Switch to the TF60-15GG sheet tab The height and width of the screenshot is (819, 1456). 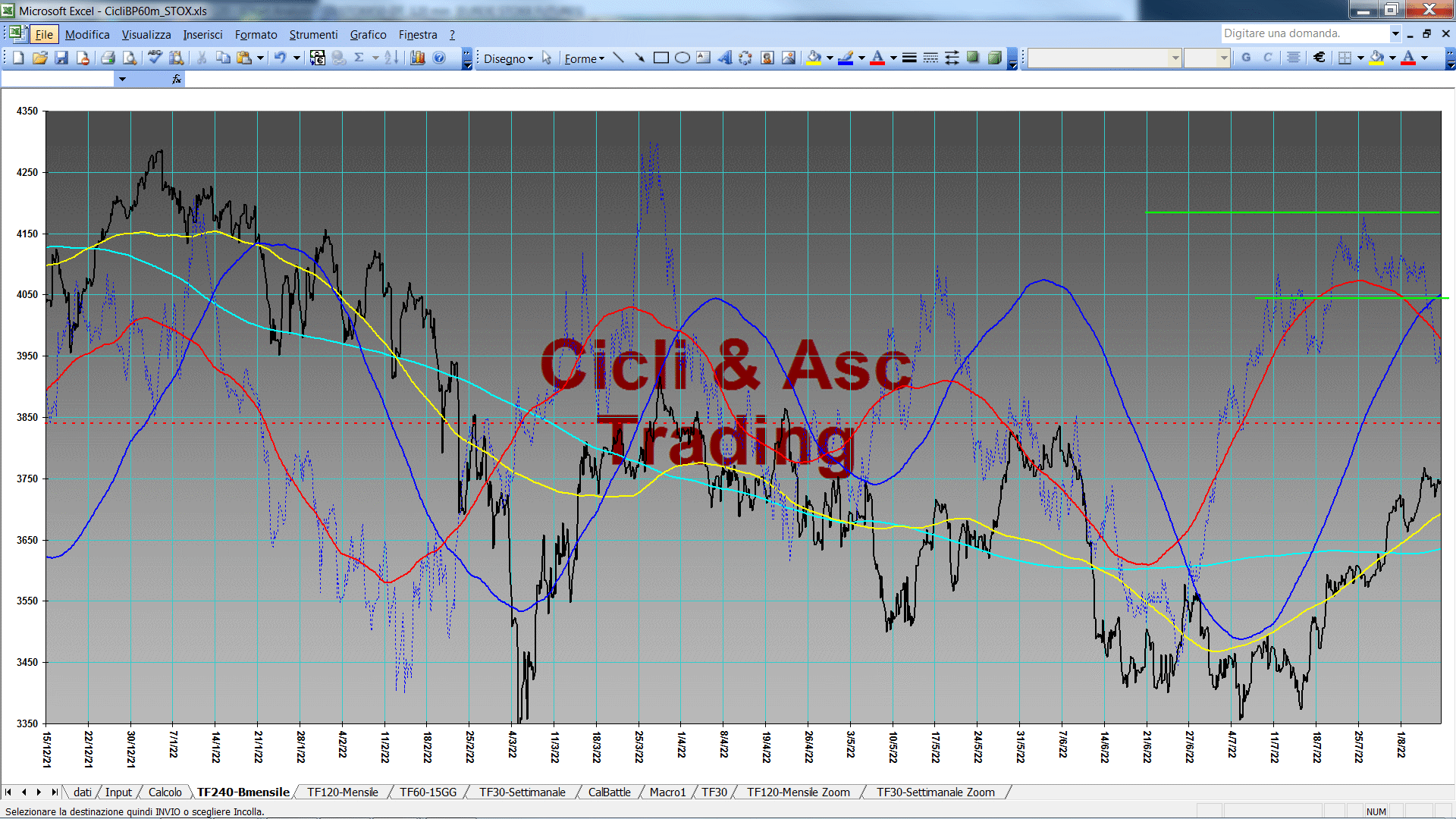pos(428,792)
